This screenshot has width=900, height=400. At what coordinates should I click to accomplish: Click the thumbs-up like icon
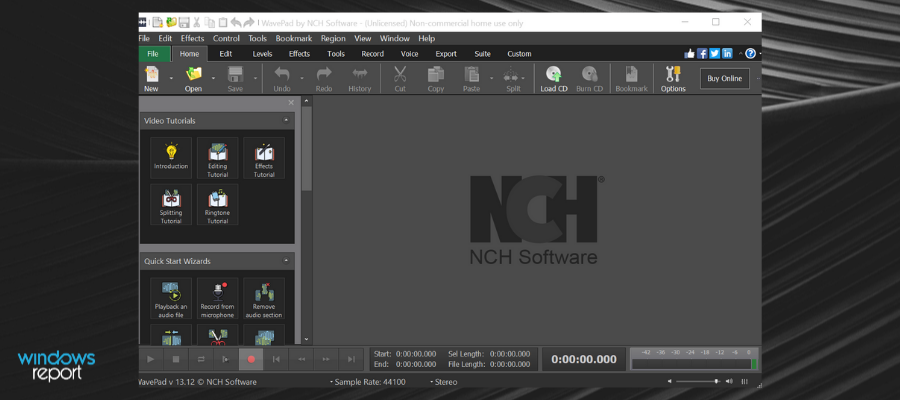point(690,53)
